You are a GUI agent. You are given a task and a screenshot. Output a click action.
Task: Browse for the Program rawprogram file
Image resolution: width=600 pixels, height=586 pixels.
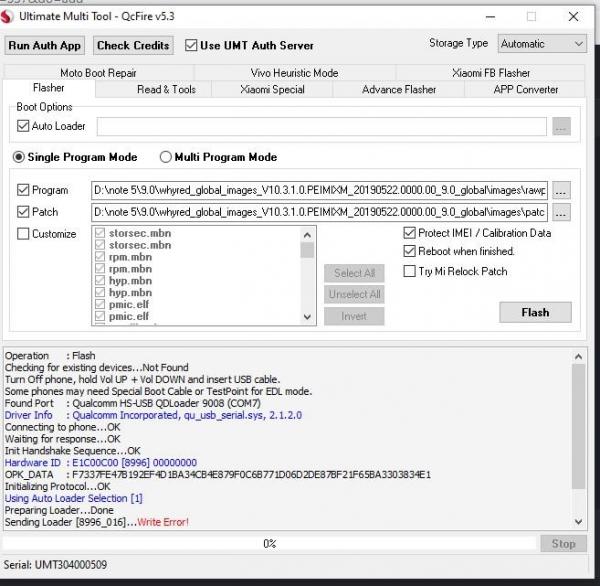561,190
